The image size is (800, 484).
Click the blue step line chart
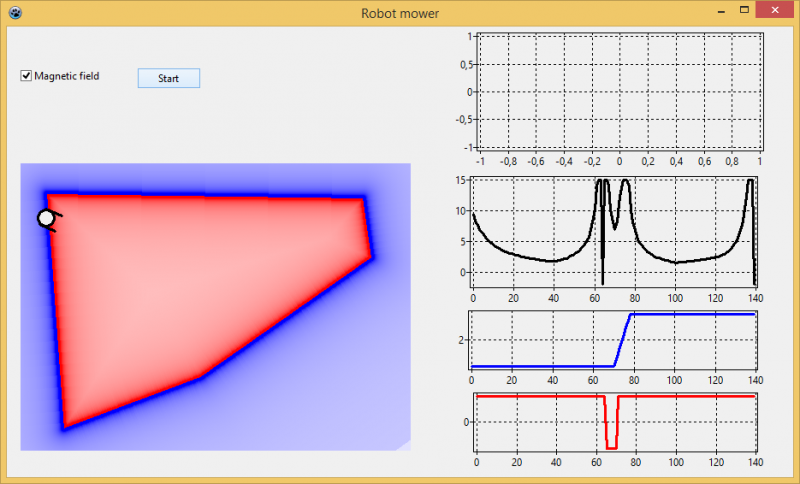[x=613, y=340]
